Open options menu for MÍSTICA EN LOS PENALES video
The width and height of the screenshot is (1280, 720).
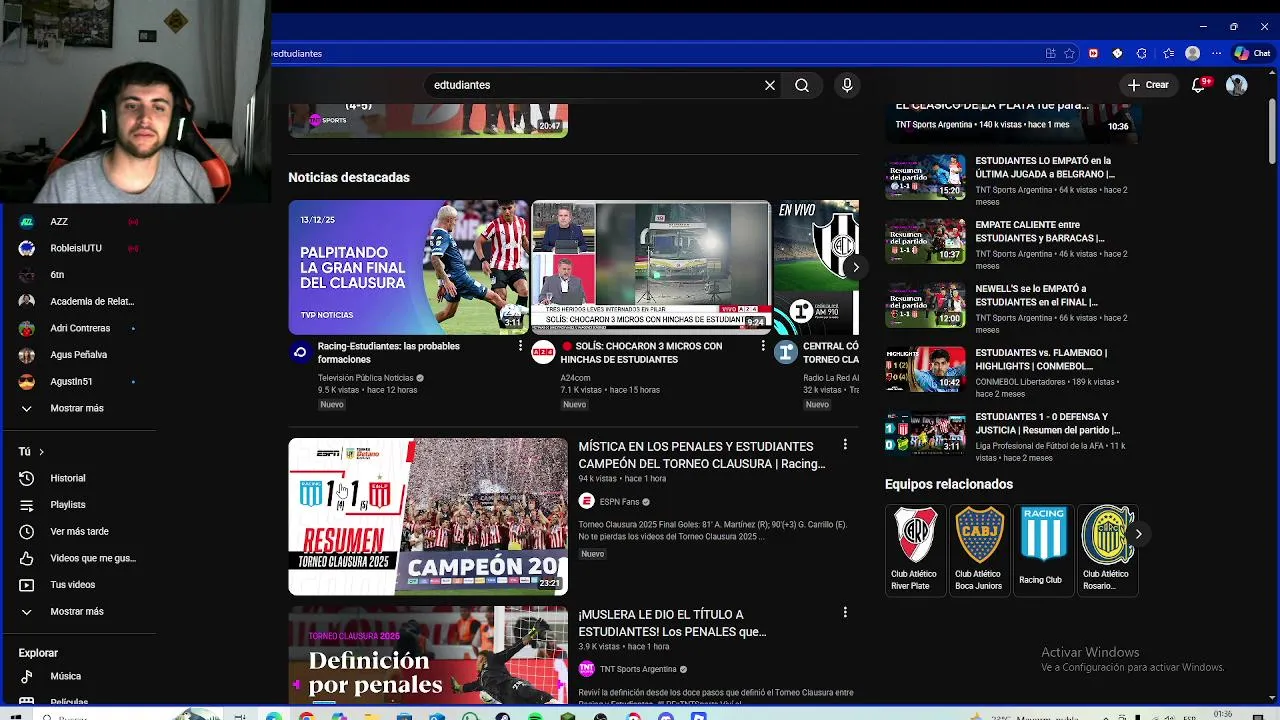(845, 445)
